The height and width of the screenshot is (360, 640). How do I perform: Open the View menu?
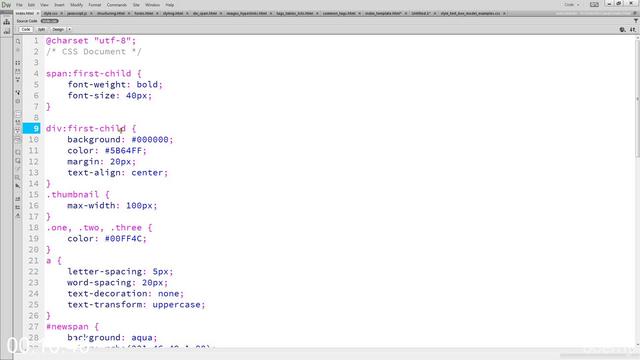pos(44,5)
